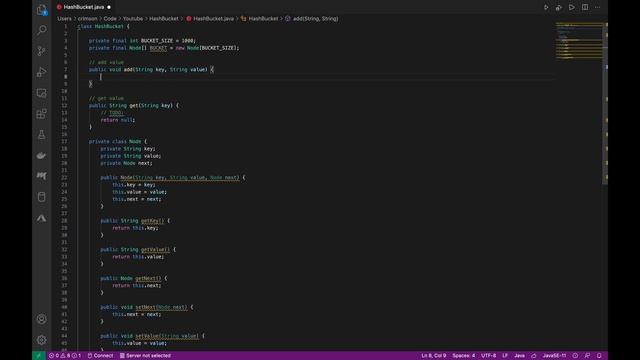Open the notifications bell in status bar

click(599, 356)
